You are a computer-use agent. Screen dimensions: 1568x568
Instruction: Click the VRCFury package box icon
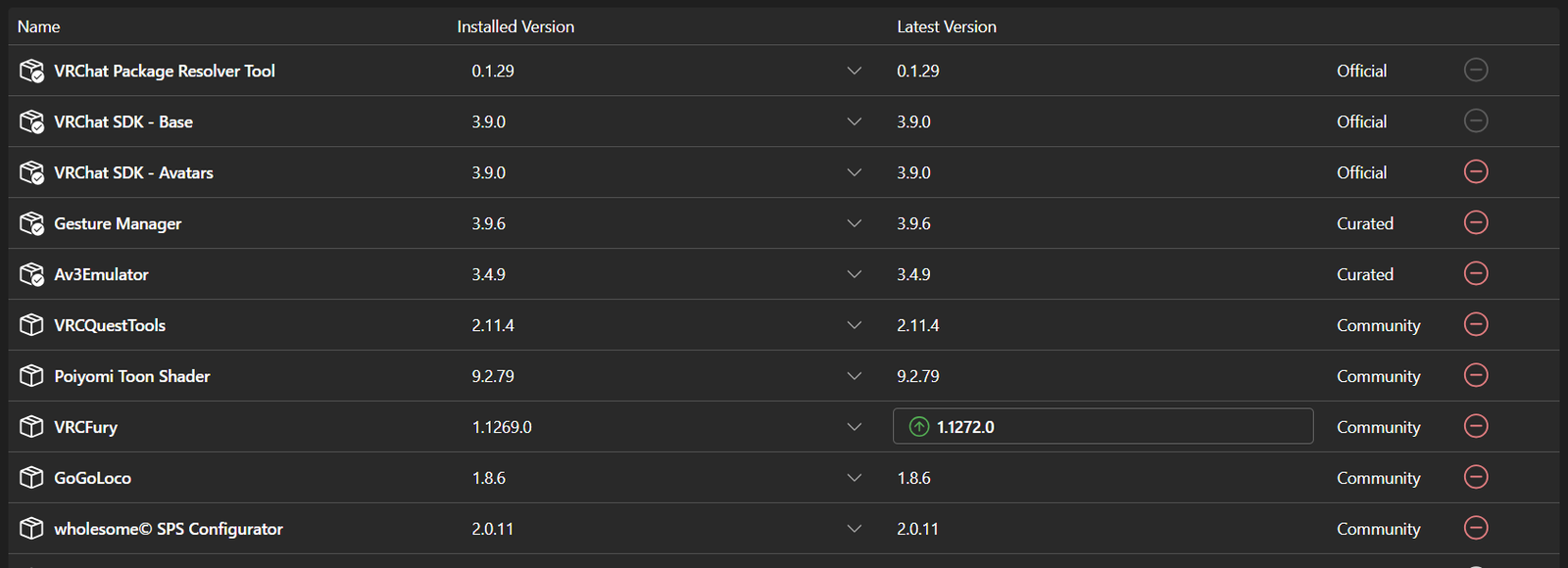[x=31, y=427]
